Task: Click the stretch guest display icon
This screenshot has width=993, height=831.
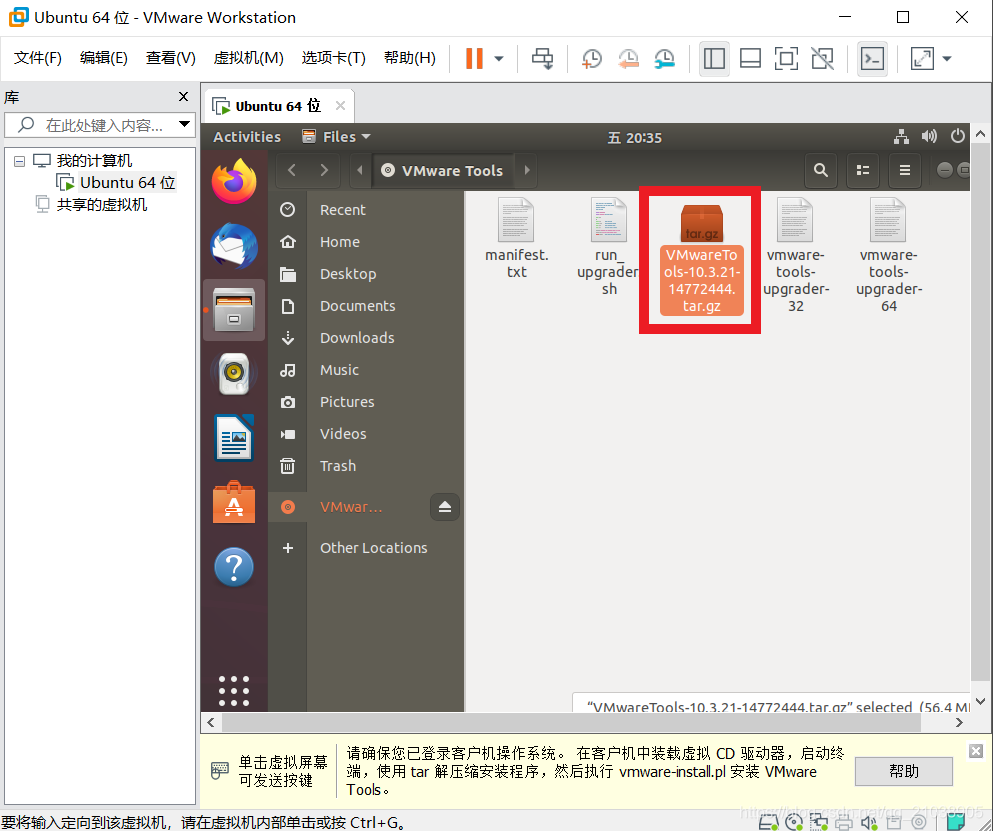Action: [x=921, y=59]
